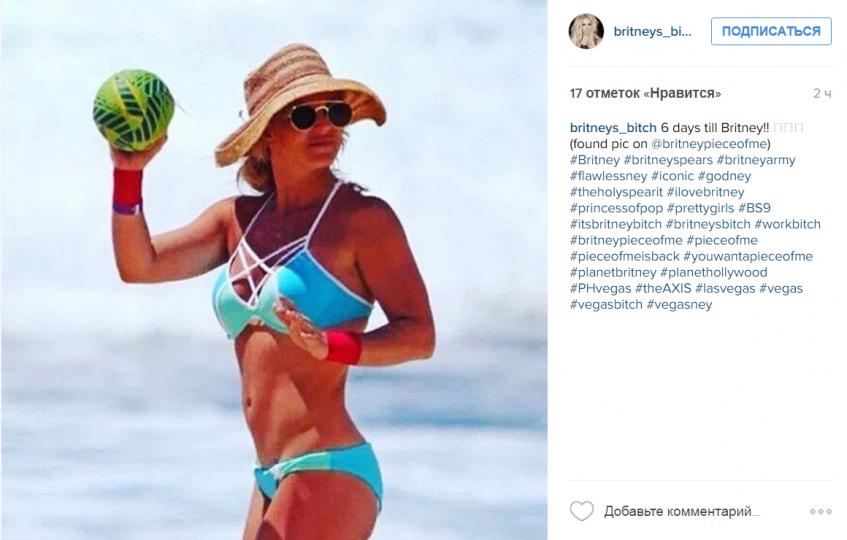Image resolution: width=847 pixels, height=540 pixels.
Task: Open the @britneypieceofme mention link
Action: (709, 144)
